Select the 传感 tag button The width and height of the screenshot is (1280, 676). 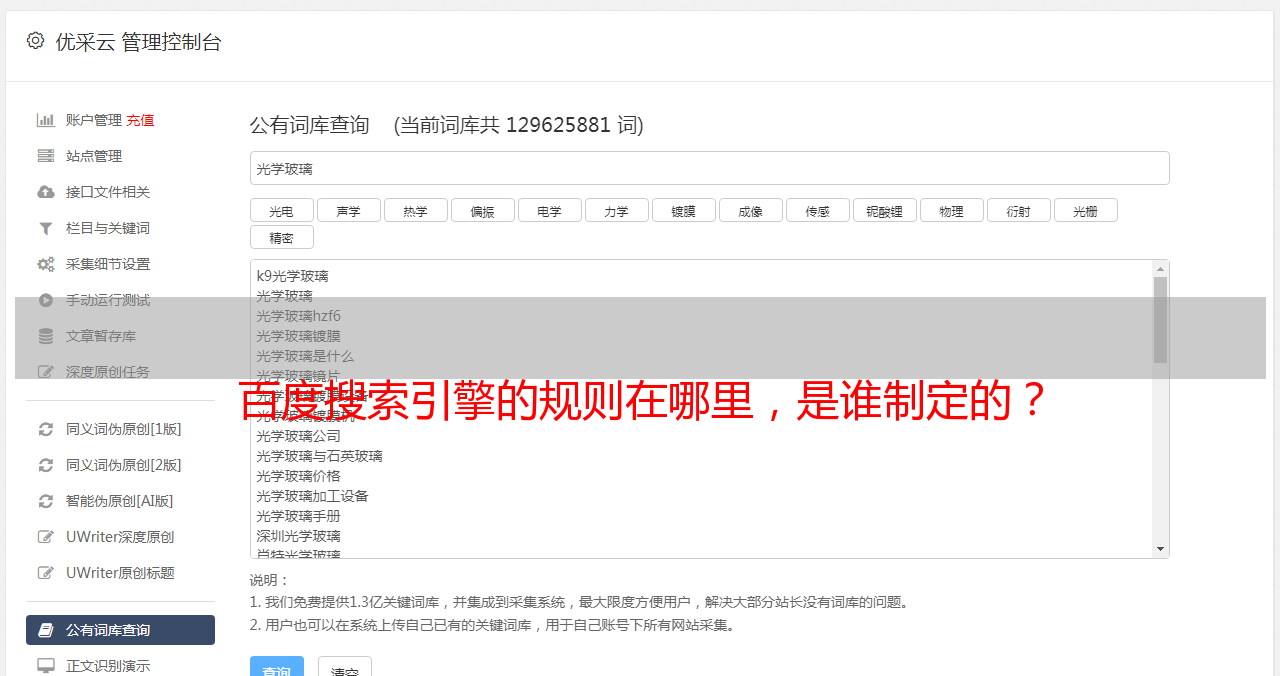pos(817,210)
